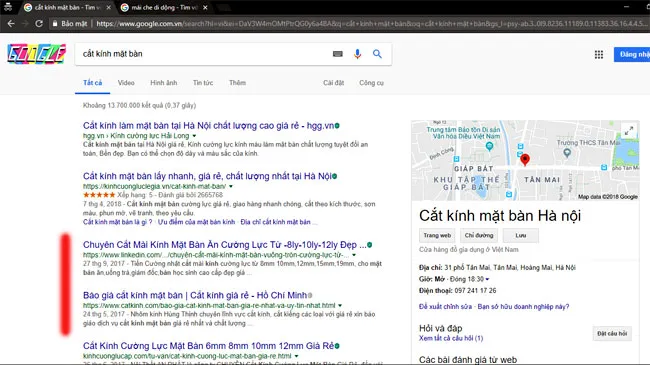Viewport: 650px width, 365px height.
Task: Open sitelink 'Ưu điểm của mặt bàn kính'
Action: click(x=196, y=222)
